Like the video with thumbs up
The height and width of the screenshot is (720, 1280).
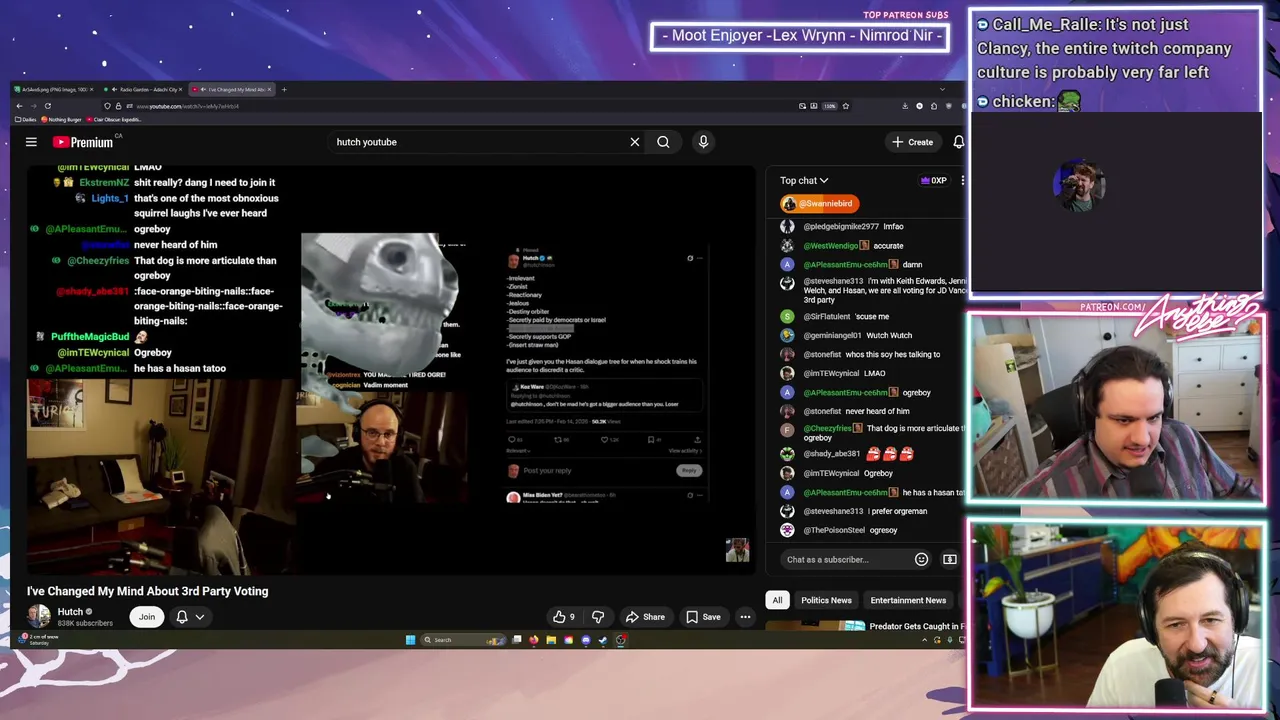point(564,617)
